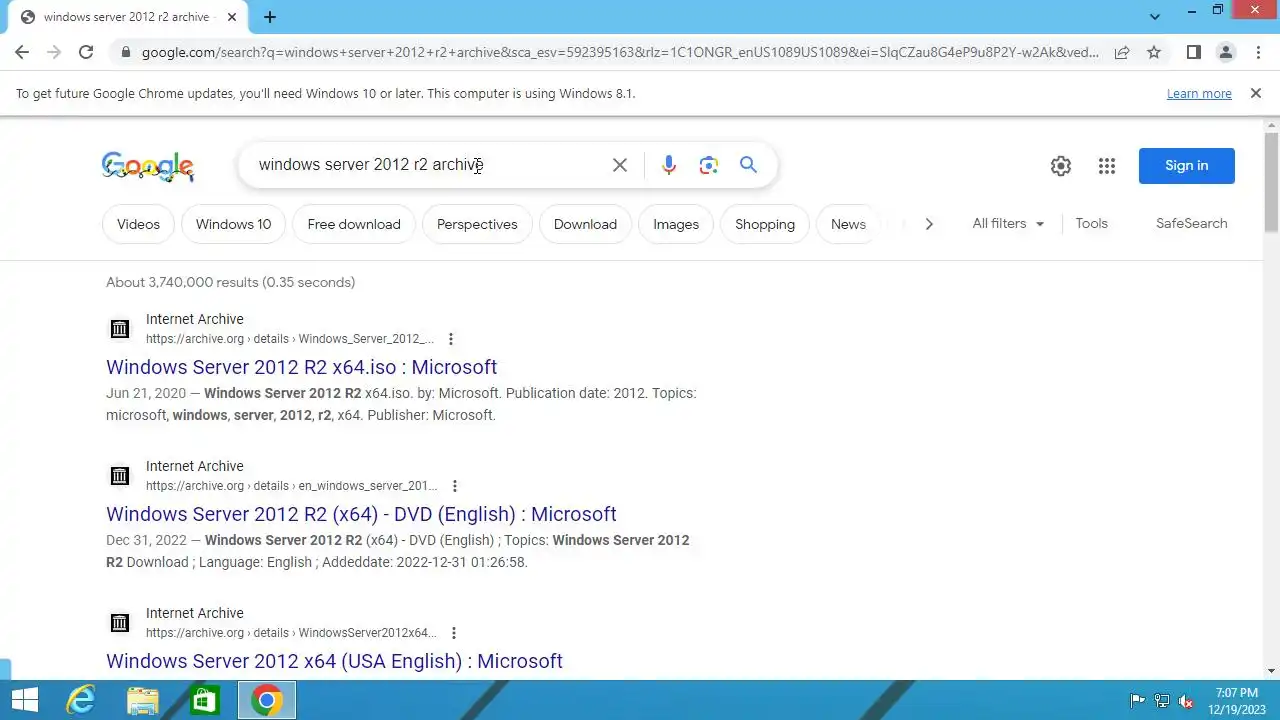Select the Videos filter chip
The height and width of the screenshot is (720, 1280).
click(x=138, y=224)
